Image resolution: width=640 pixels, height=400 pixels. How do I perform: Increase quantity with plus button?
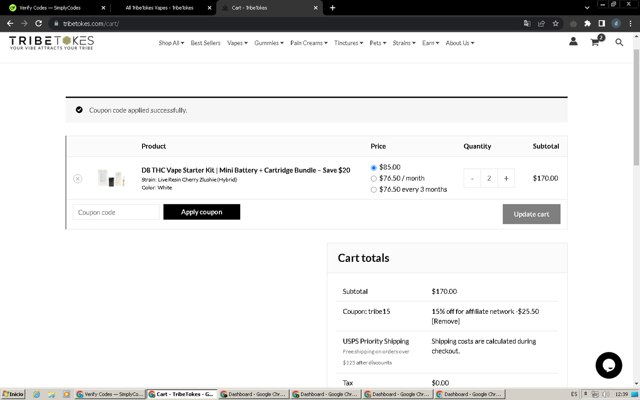tap(506, 178)
